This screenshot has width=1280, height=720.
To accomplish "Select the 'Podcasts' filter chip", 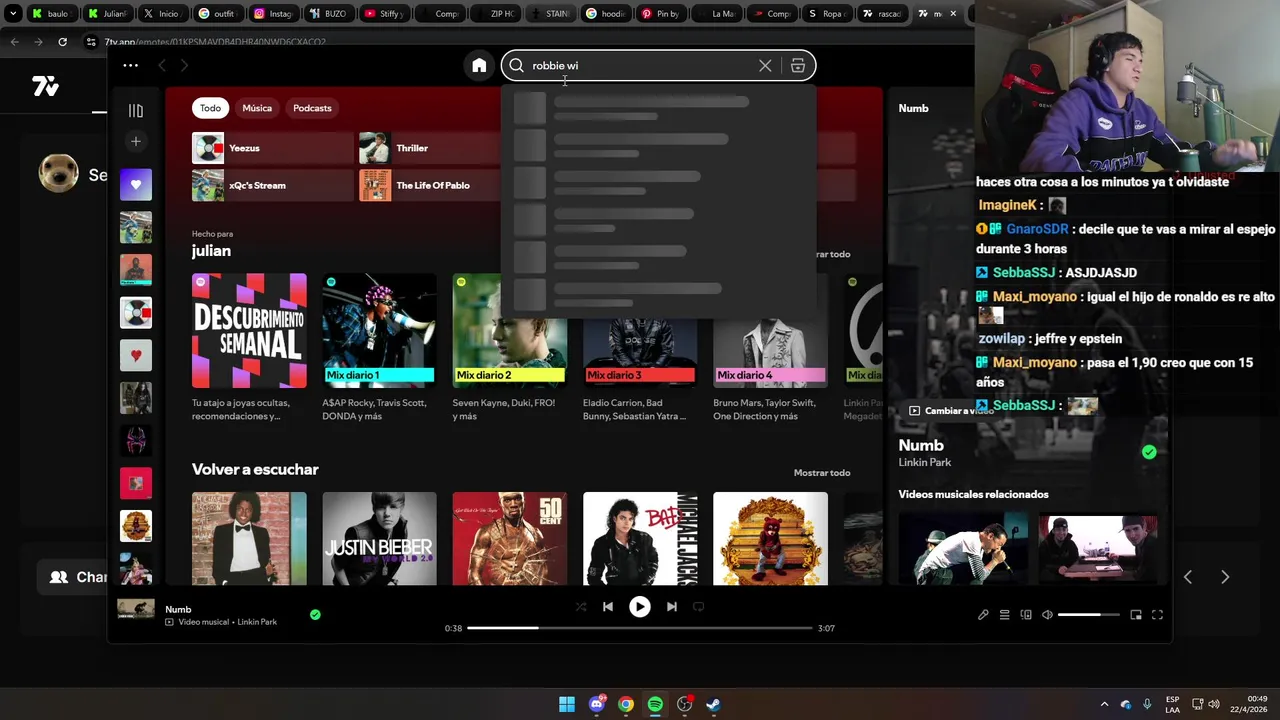I will tap(312, 108).
